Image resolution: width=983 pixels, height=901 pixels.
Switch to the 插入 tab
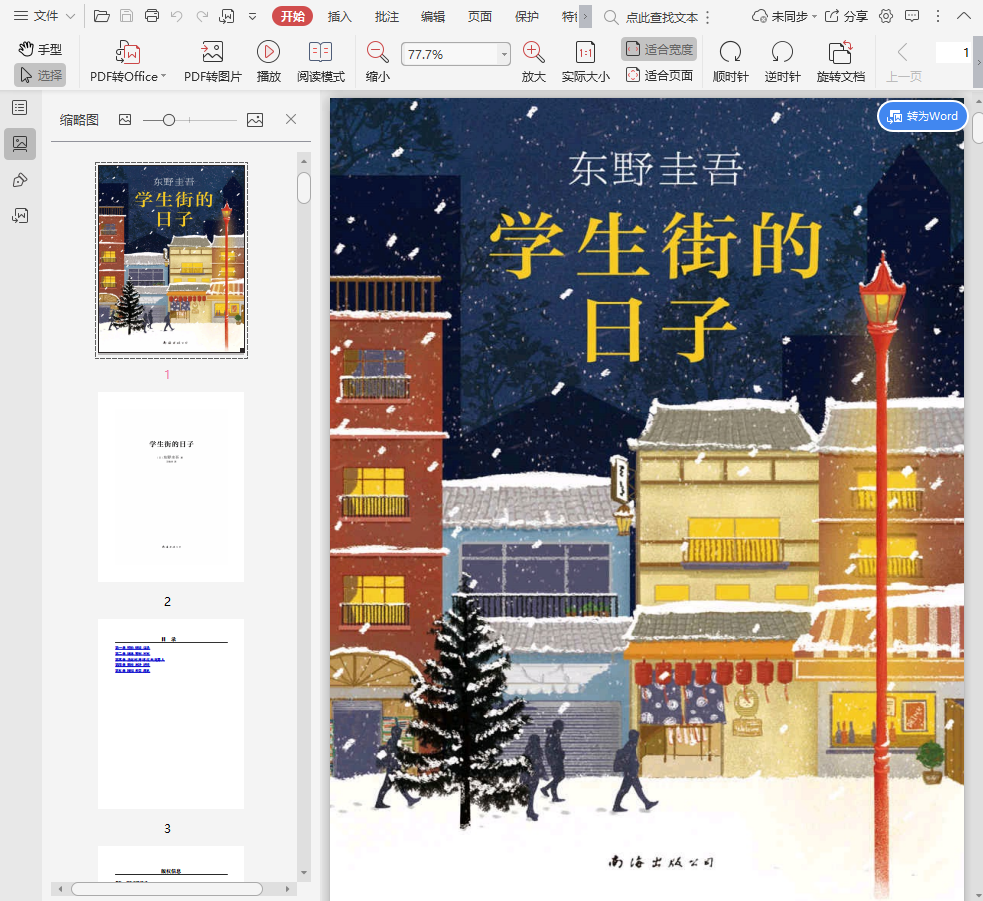click(x=340, y=17)
